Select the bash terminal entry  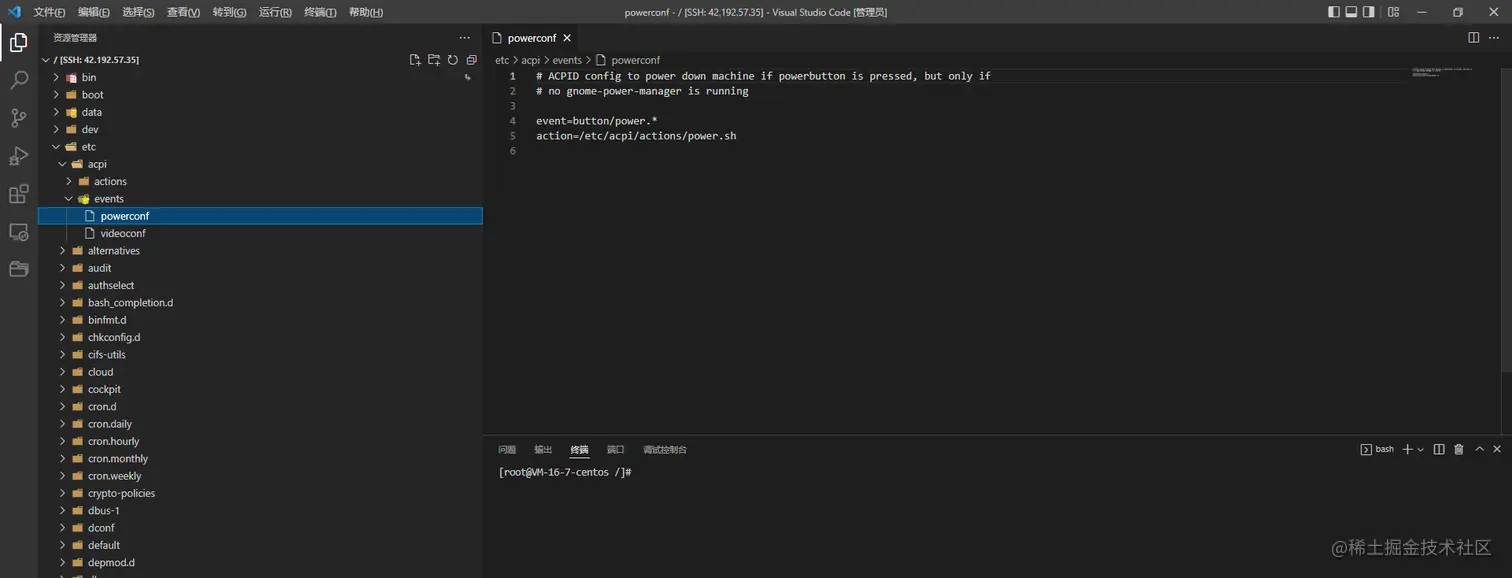1377,449
